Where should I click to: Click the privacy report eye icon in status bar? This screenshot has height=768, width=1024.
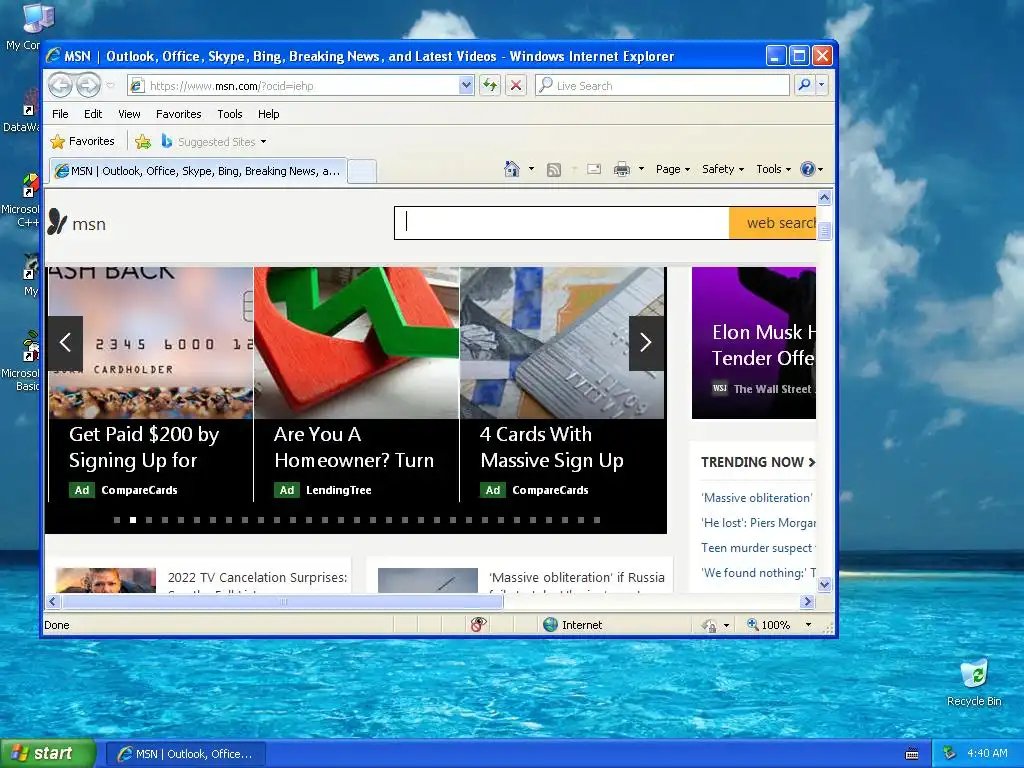pos(478,625)
